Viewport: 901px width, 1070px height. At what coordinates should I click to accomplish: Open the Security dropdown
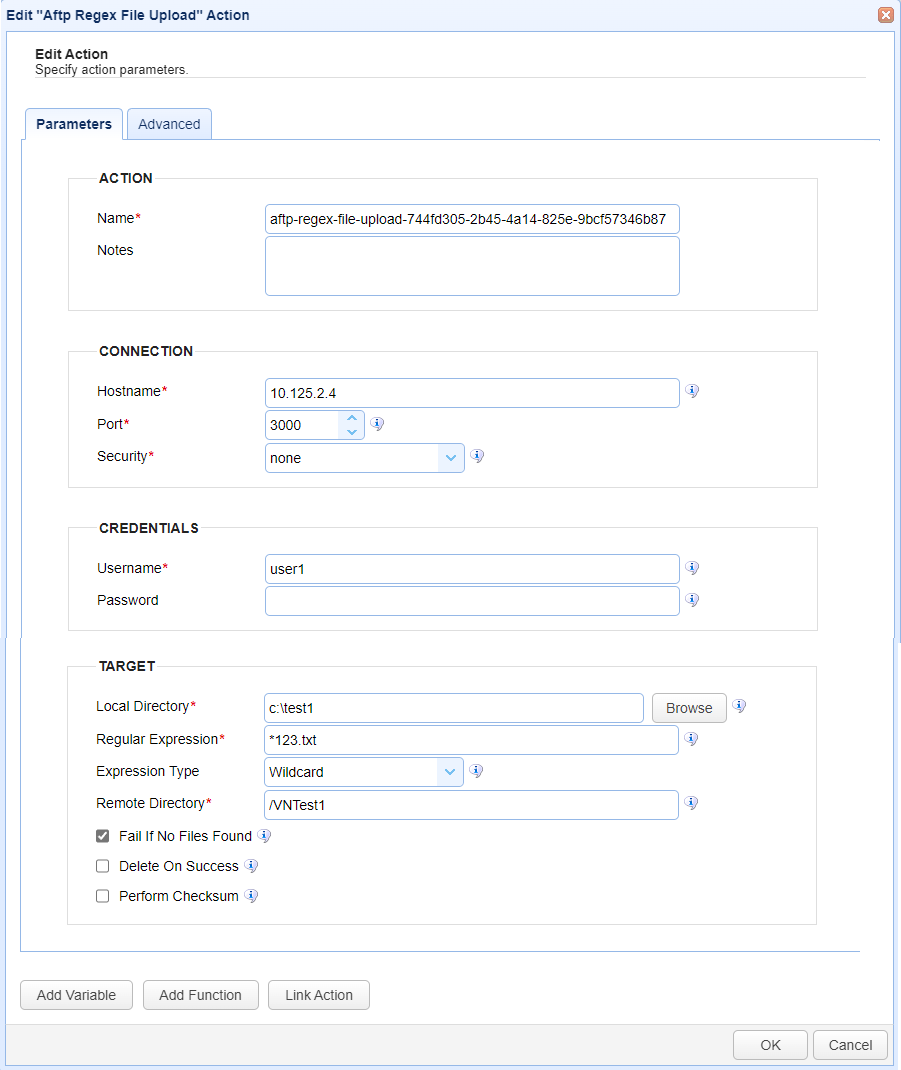pyautogui.click(x=450, y=456)
